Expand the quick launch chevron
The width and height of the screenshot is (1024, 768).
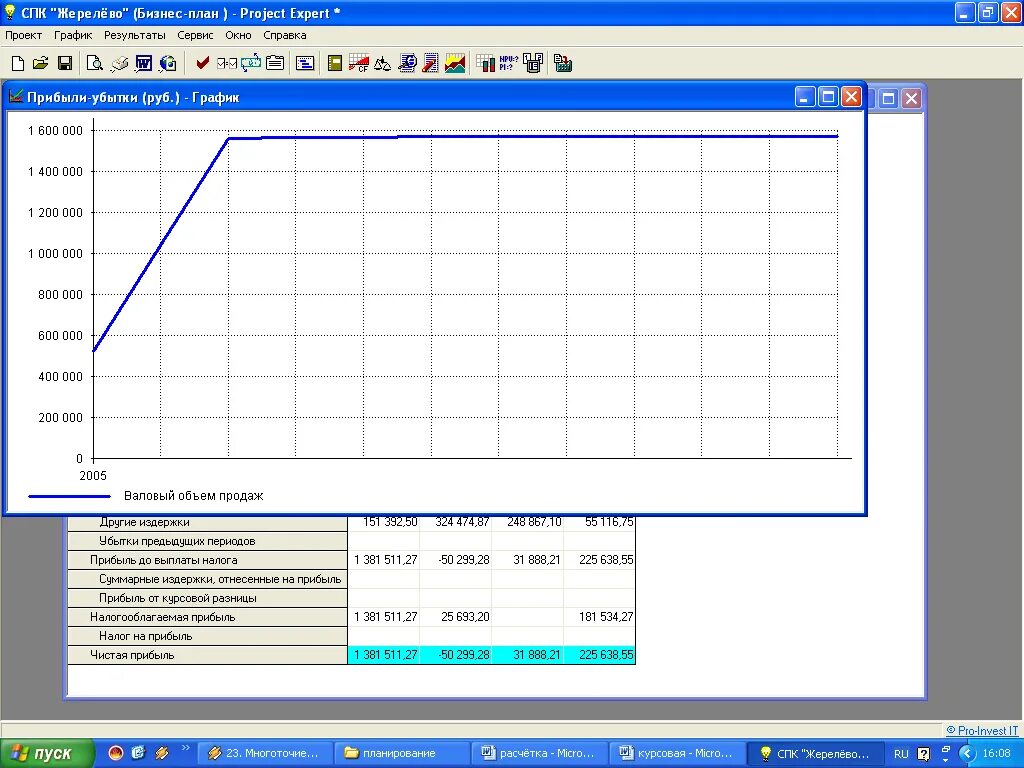click(x=185, y=748)
